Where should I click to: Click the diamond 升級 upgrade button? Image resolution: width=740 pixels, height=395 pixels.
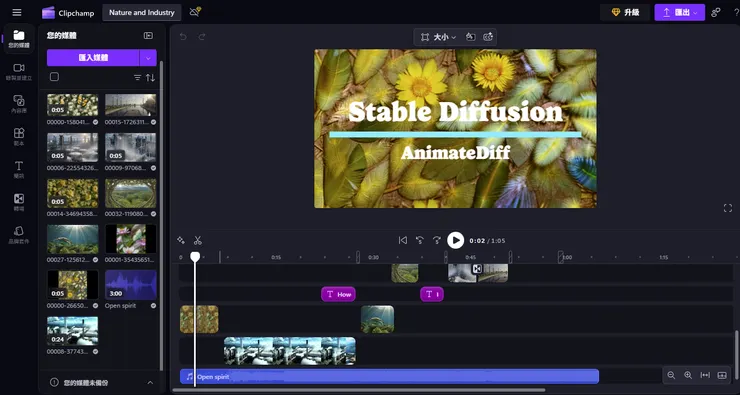click(x=625, y=13)
